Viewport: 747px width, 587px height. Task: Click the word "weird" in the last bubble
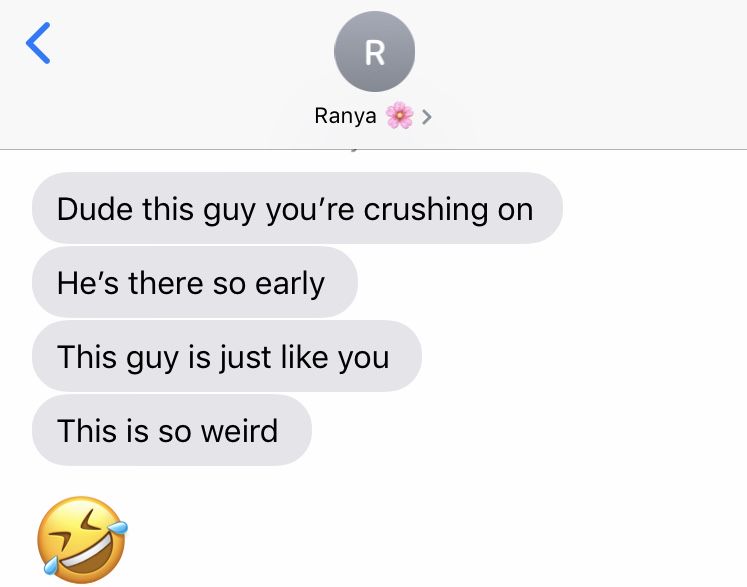pos(239,431)
